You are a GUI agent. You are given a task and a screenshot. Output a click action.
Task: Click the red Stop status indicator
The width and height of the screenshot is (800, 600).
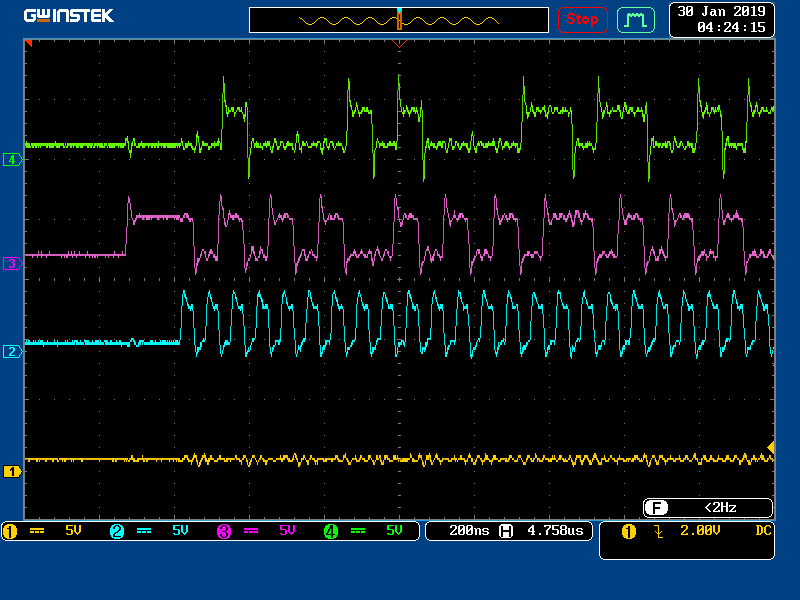[x=582, y=20]
